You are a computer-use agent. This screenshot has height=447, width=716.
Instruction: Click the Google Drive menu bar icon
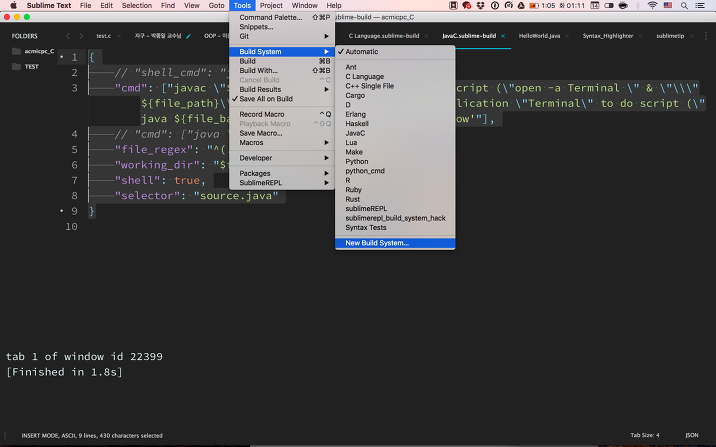click(521, 5)
